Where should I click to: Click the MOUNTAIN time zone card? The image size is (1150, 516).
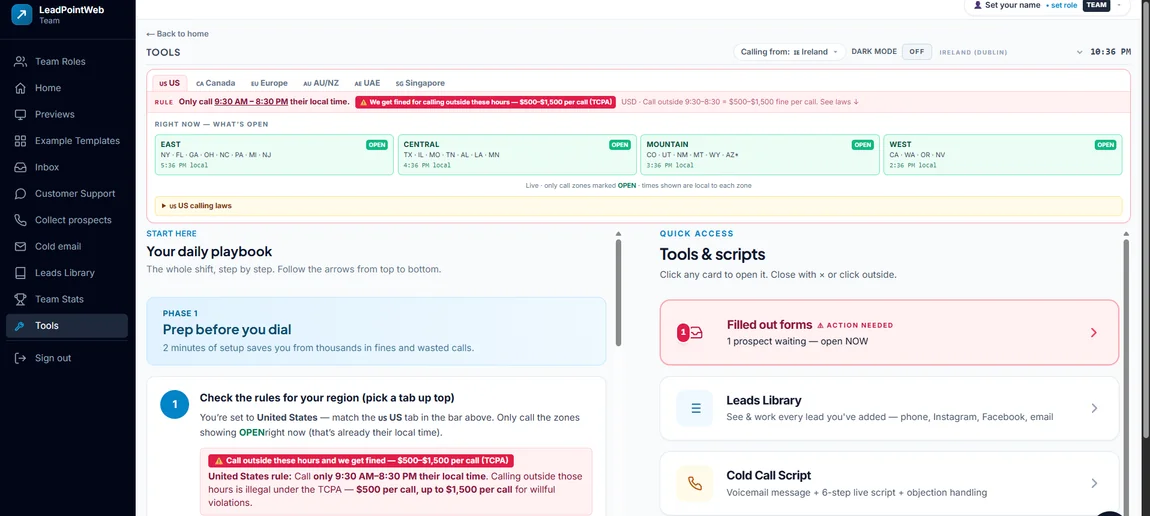pos(760,155)
